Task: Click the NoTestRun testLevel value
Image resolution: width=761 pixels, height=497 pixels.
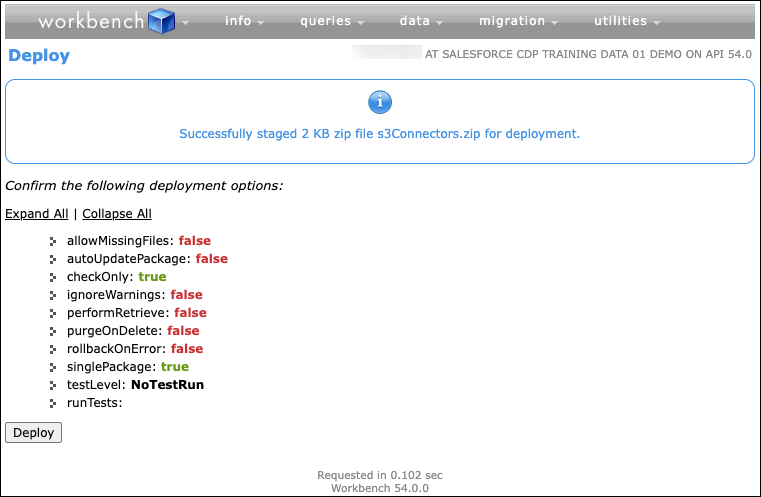Action: click(x=167, y=384)
